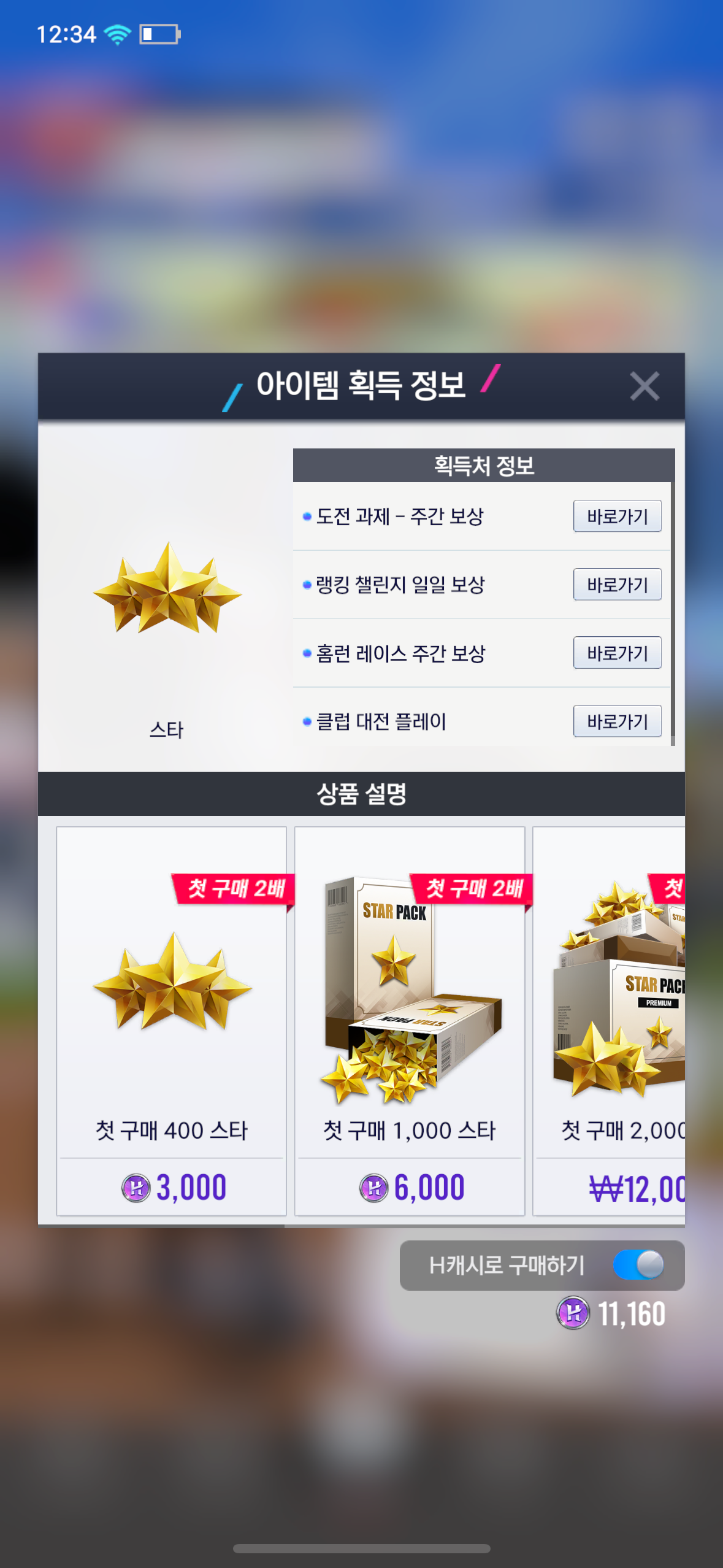Go to 랭킹 챌린지 일일 보상
Viewport: 723px width, 1568px height.
tap(617, 584)
